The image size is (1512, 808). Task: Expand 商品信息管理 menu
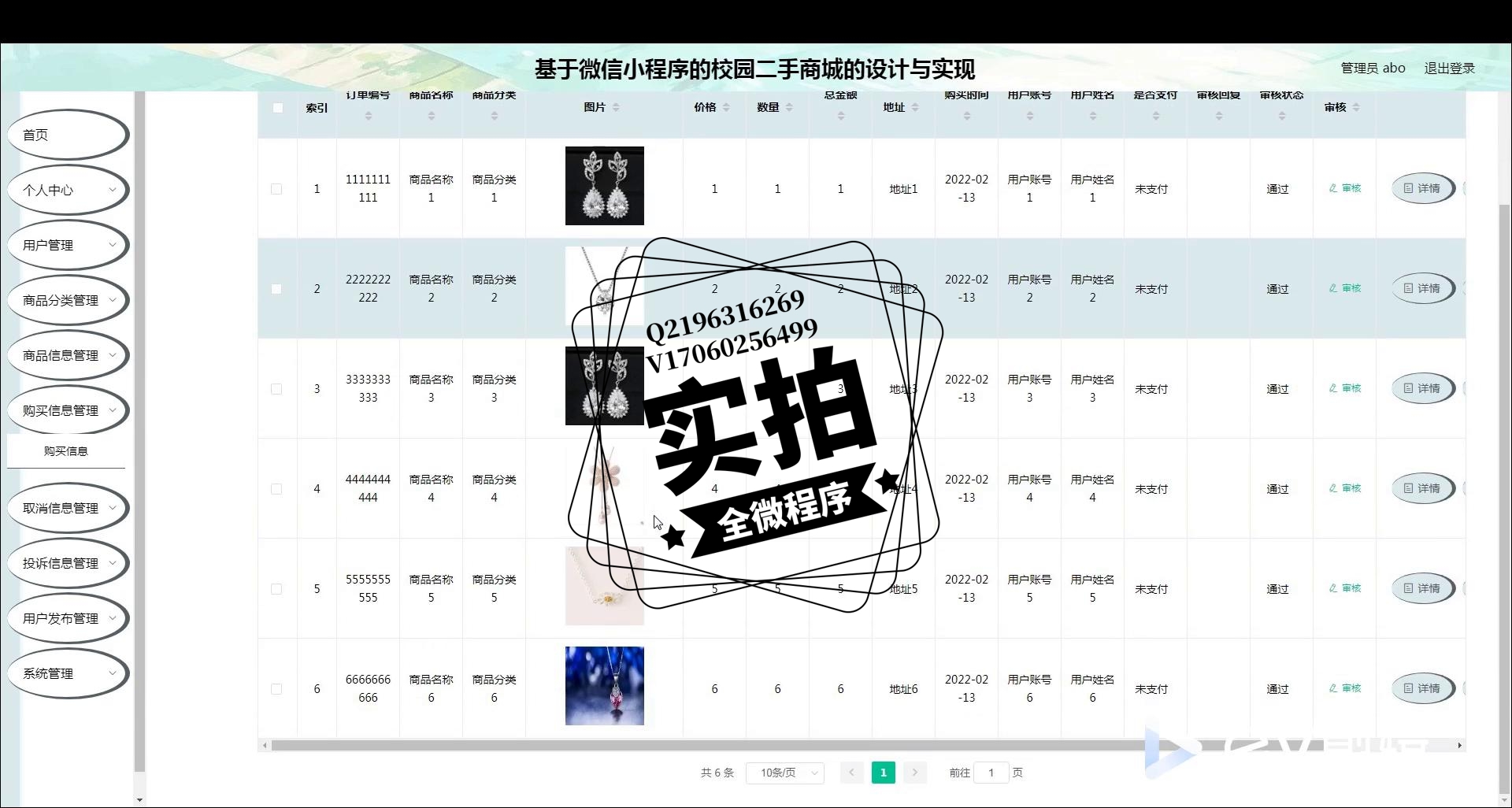[68, 355]
